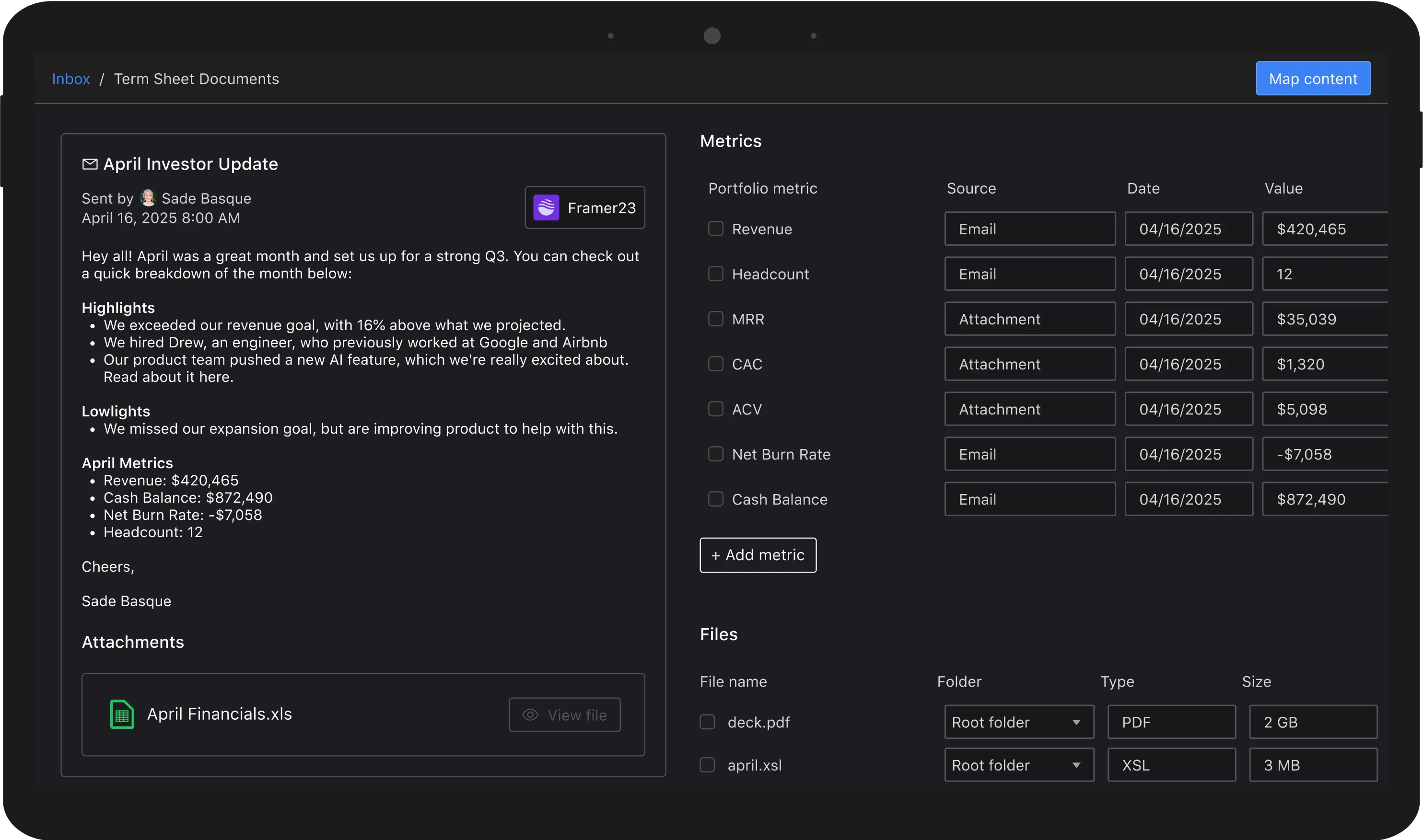
Task: Tick the MRR metric checkbox
Action: point(716,319)
